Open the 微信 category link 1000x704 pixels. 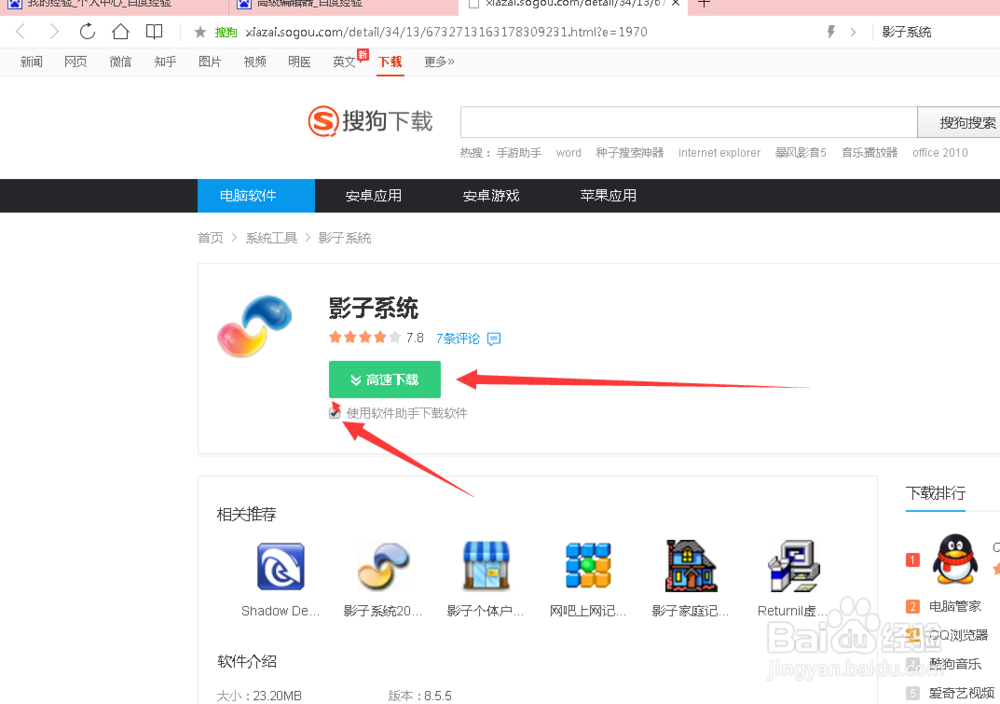[121, 62]
